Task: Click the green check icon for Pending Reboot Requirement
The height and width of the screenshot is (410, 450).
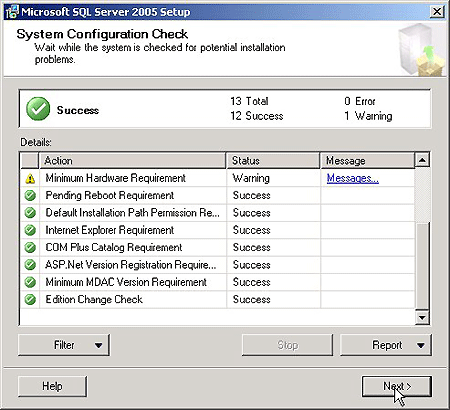Action: pos(30,195)
